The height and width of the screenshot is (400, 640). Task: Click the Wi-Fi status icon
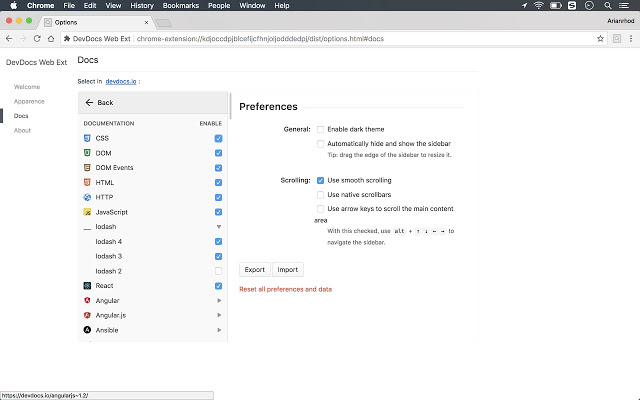[539, 5]
